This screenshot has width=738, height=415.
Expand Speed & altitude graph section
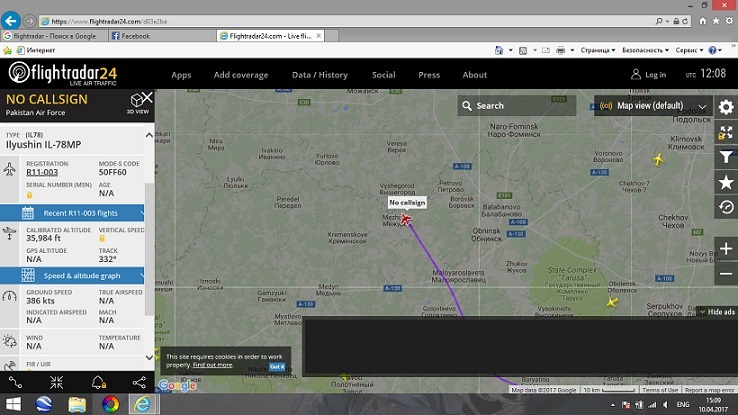(72, 276)
